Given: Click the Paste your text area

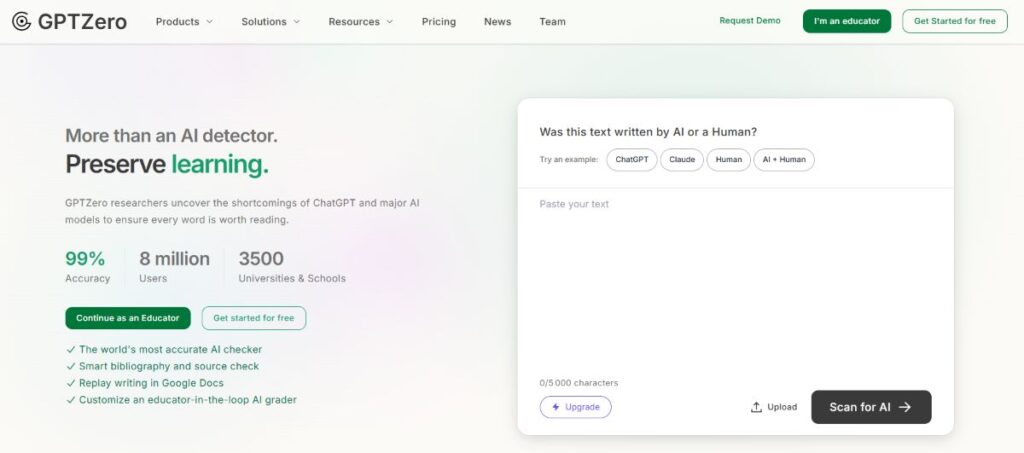Looking at the screenshot, I should pos(735,281).
